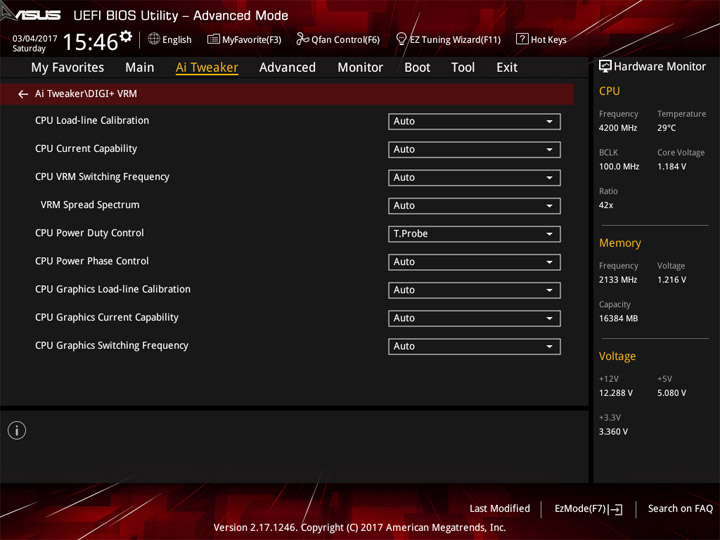Select CPU Current Capability label
720x540 pixels.
[x=86, y=149]
